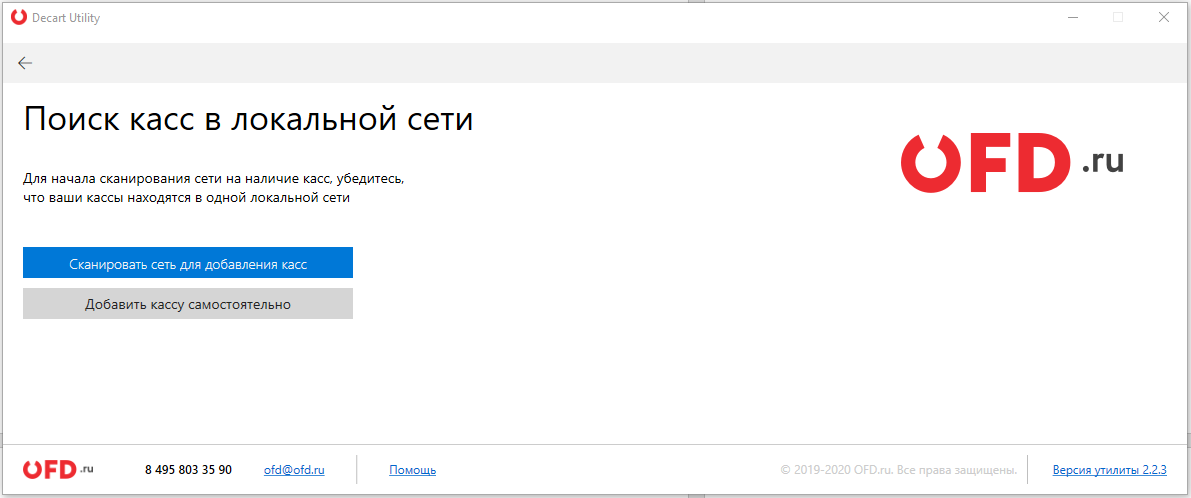The image size is (1191, 498).
Task: Click Добавить кассу самостоятельно button
Action: click(188, 304)
